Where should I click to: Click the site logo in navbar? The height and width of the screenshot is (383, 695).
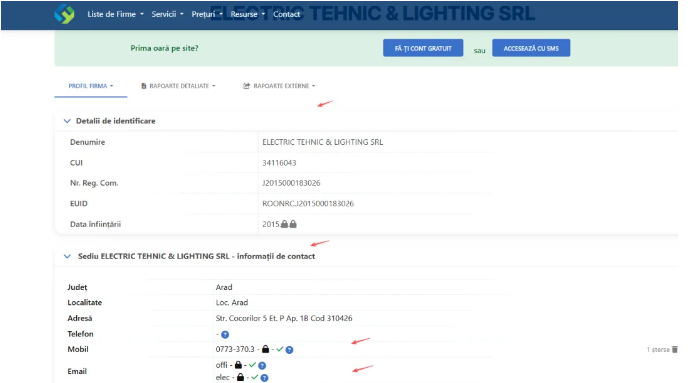pos(64,14)
